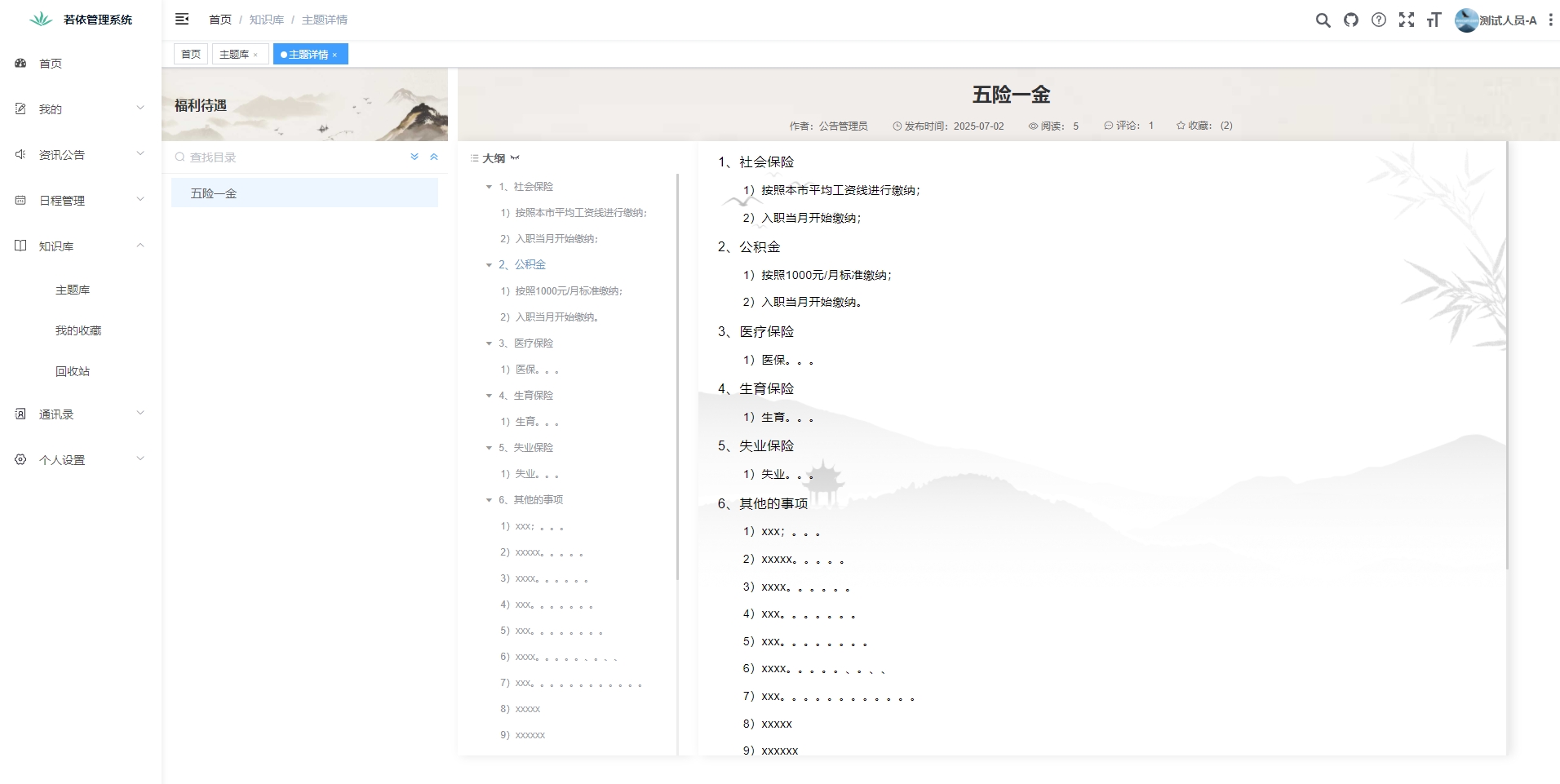Go to 首页 in the sidebar
The width and height of the screenshot is (1560, 784).
coord(80,63)
